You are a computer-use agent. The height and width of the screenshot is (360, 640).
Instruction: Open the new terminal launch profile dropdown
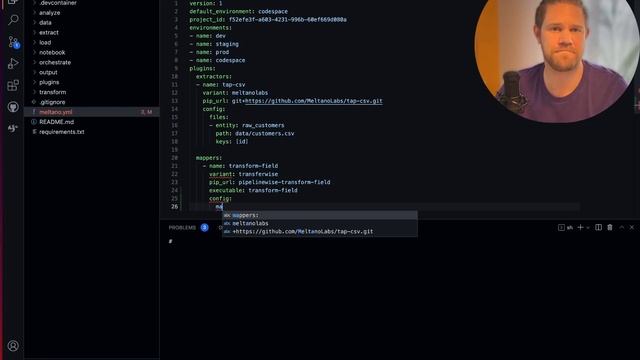[588, 228]
